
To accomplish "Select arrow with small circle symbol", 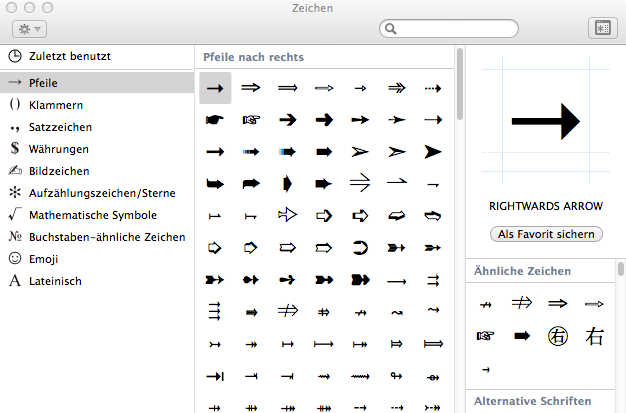I will [x=433, y=377].
